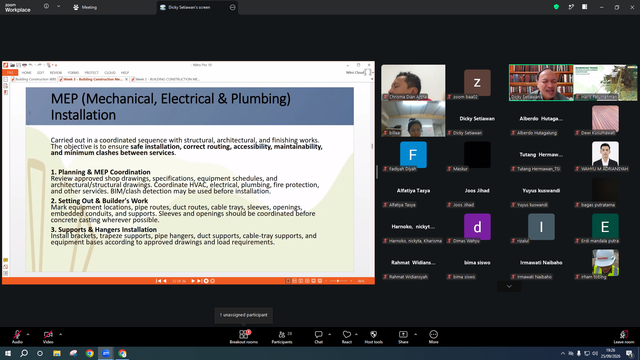Image resolution: width=640 pixels, height=360 pixels.
Task: Open the FILE menu in Nitro Pro
Action: (x=10, y=73)
